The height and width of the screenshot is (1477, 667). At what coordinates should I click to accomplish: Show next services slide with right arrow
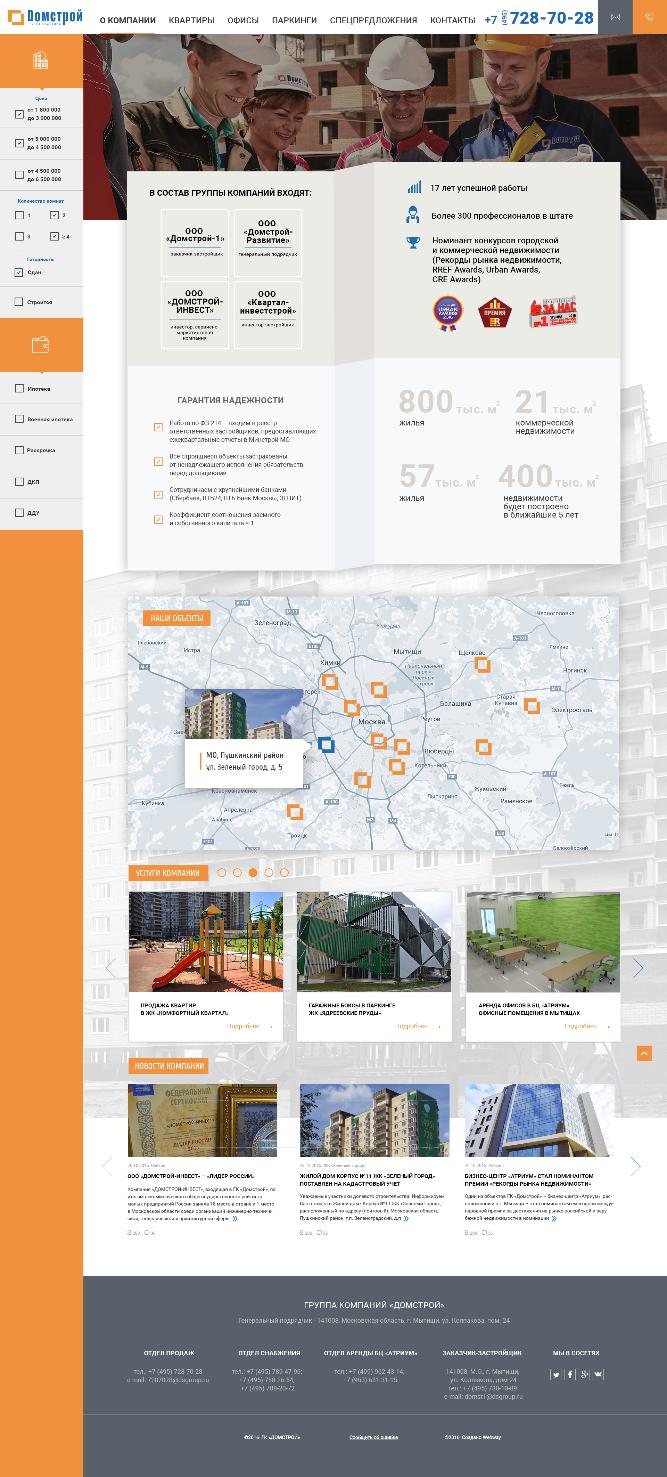tap(638, 967)
